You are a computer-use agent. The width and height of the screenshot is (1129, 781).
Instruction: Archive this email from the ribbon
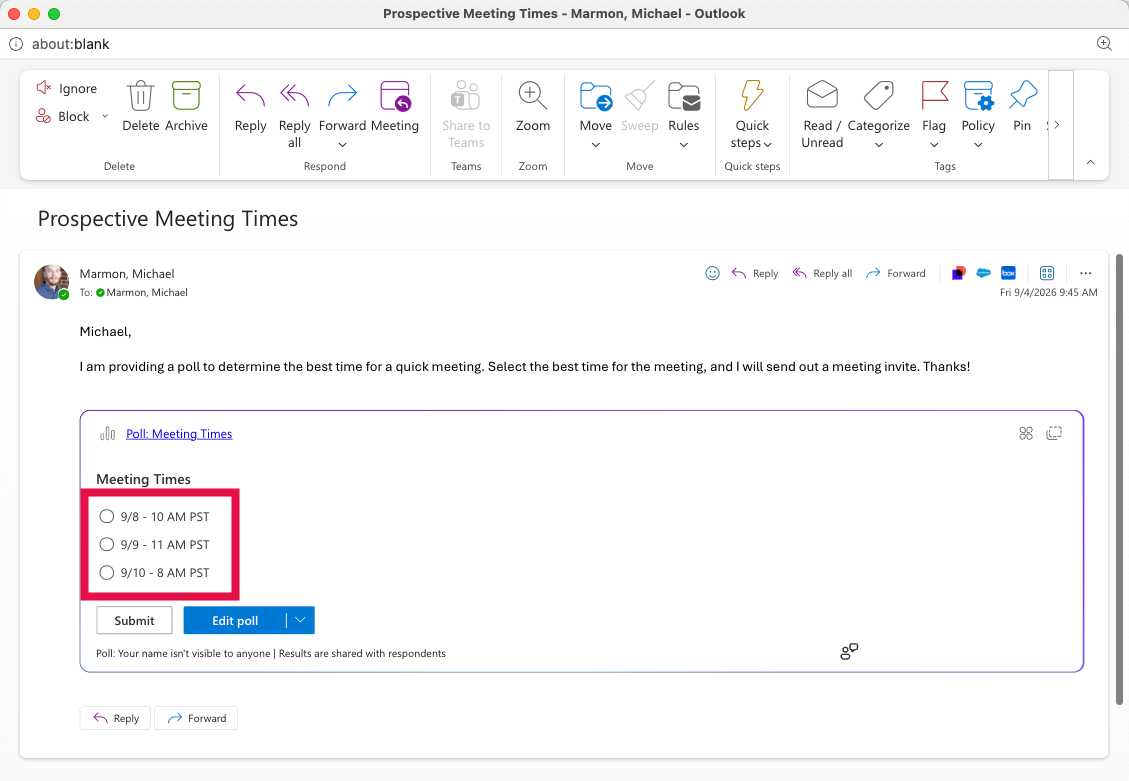pyautogui.click(x=186, y=96)
